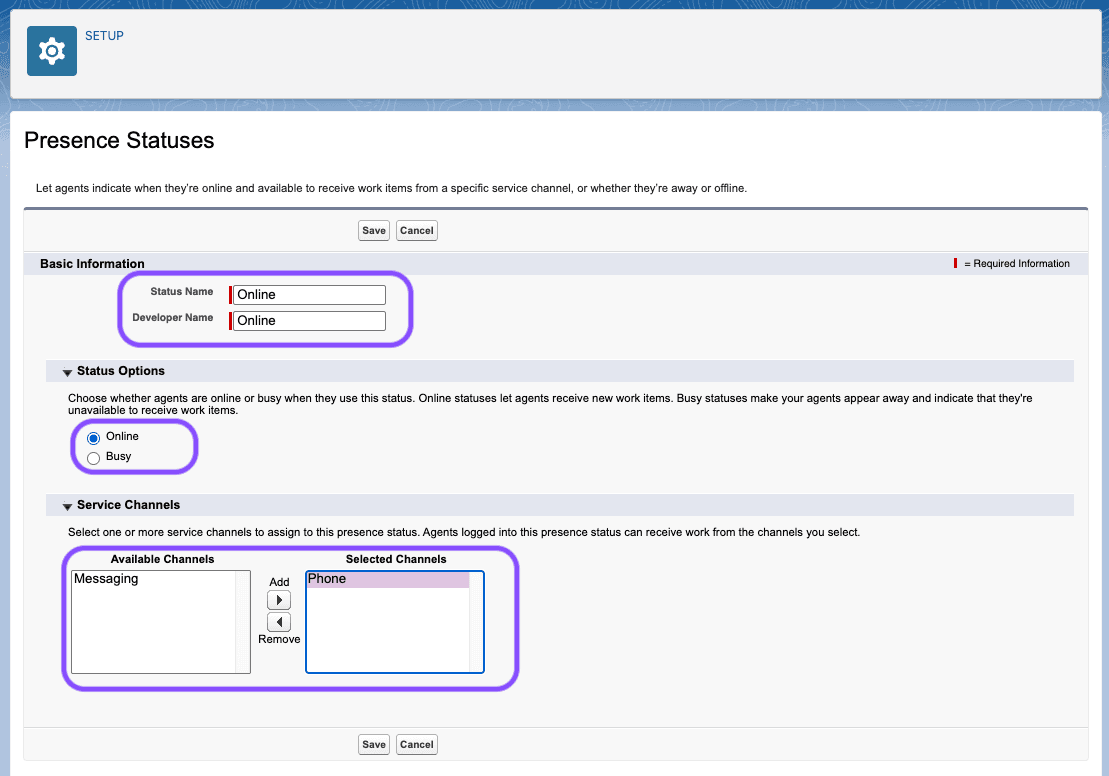Click the Setup gear icon
The height and width of the screenshot is (776, 1109).
(x=51, y=50)
